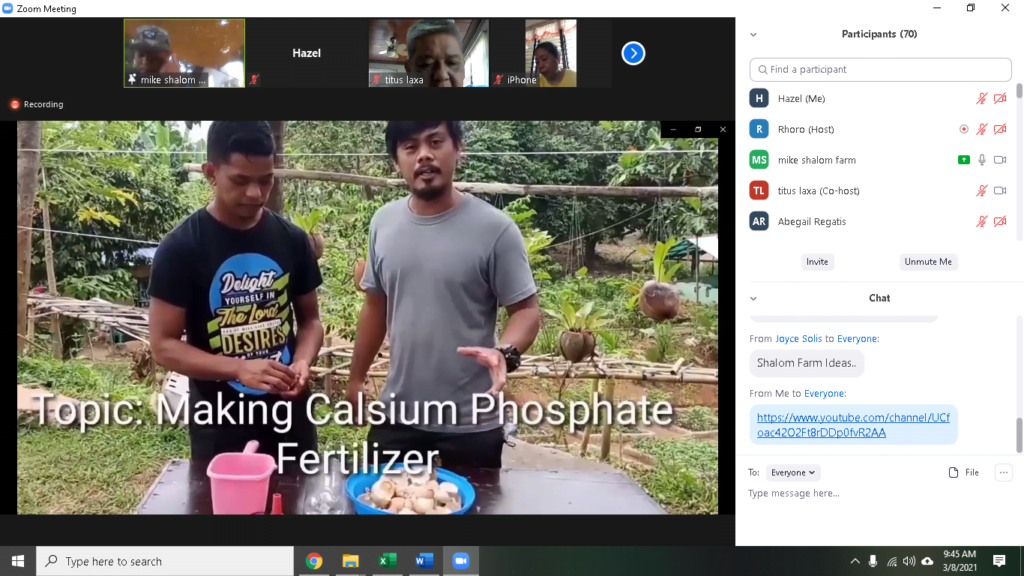Viewport: 1024px width, 576px height.
Task: Open the Everyone recipient dropdown
Action: [794, 472]
